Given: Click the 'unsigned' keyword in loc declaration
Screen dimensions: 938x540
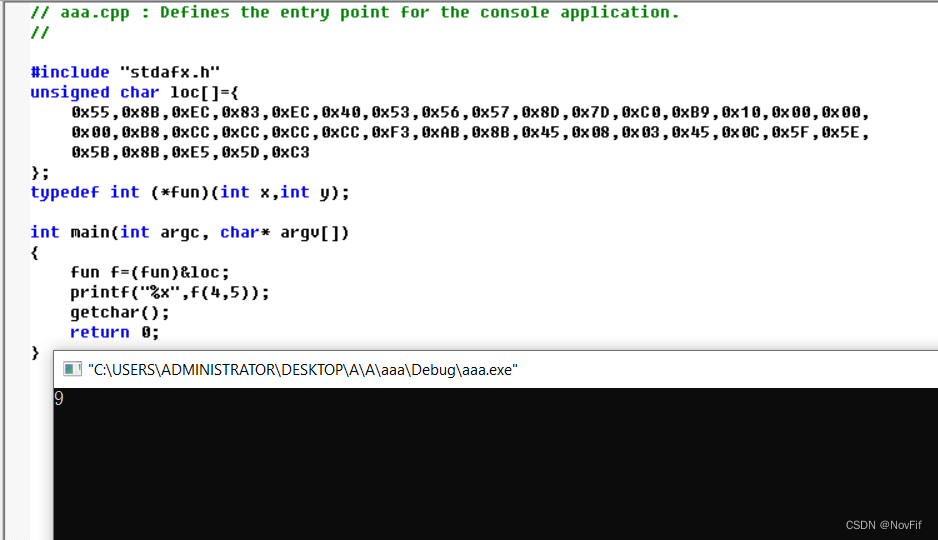Looking at the screenshot, I should [70, 92].
